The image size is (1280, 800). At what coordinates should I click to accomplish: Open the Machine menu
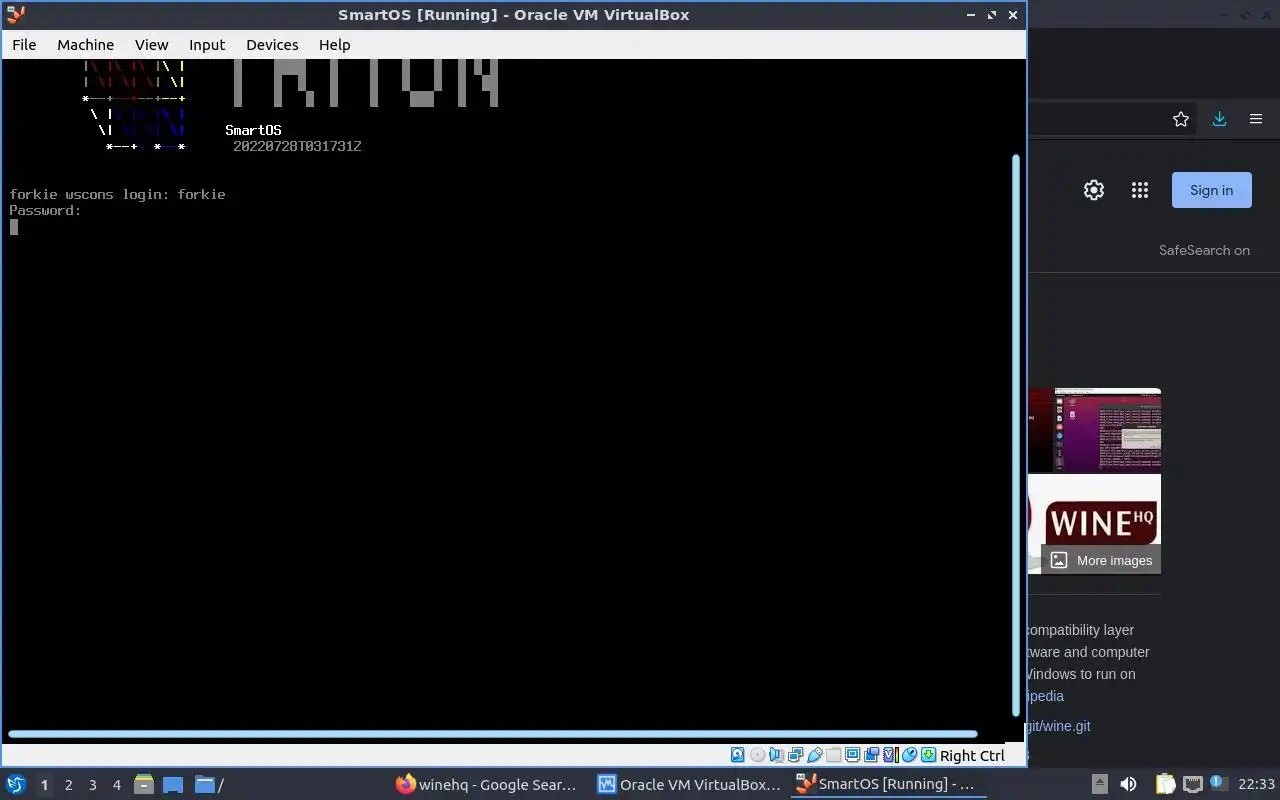[x=85, y=45]
